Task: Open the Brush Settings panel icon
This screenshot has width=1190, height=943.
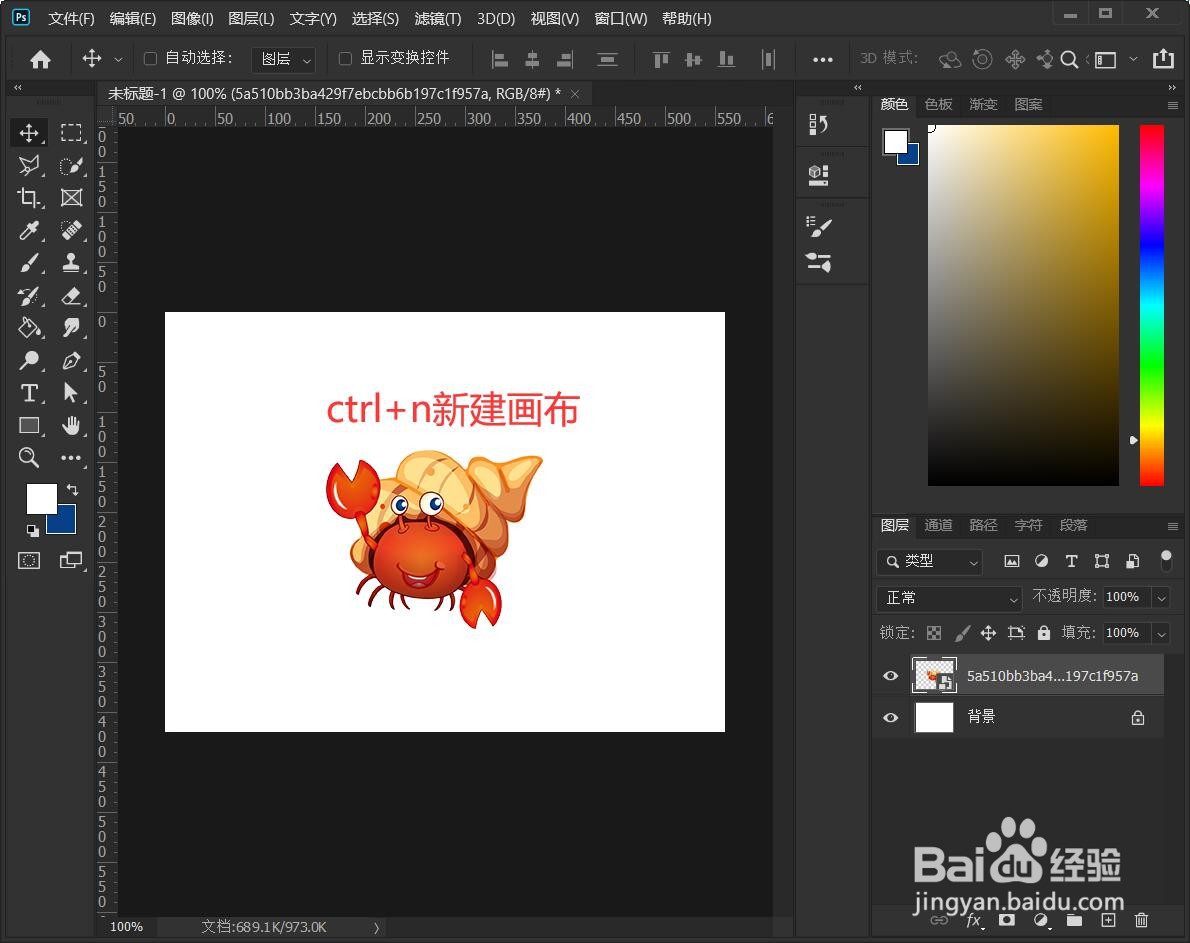Action: (x=818, y=226)
